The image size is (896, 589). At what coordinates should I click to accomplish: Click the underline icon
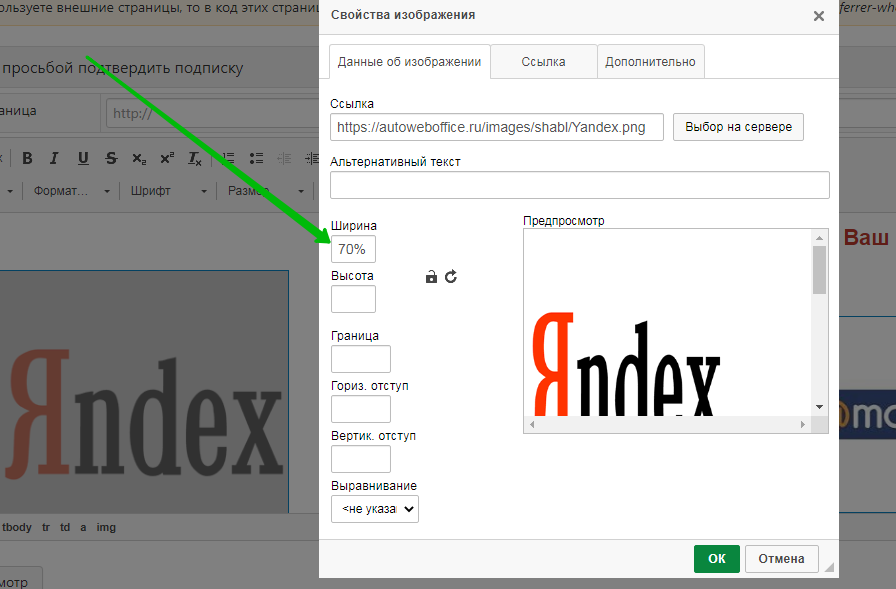click(x=83, y=158)
